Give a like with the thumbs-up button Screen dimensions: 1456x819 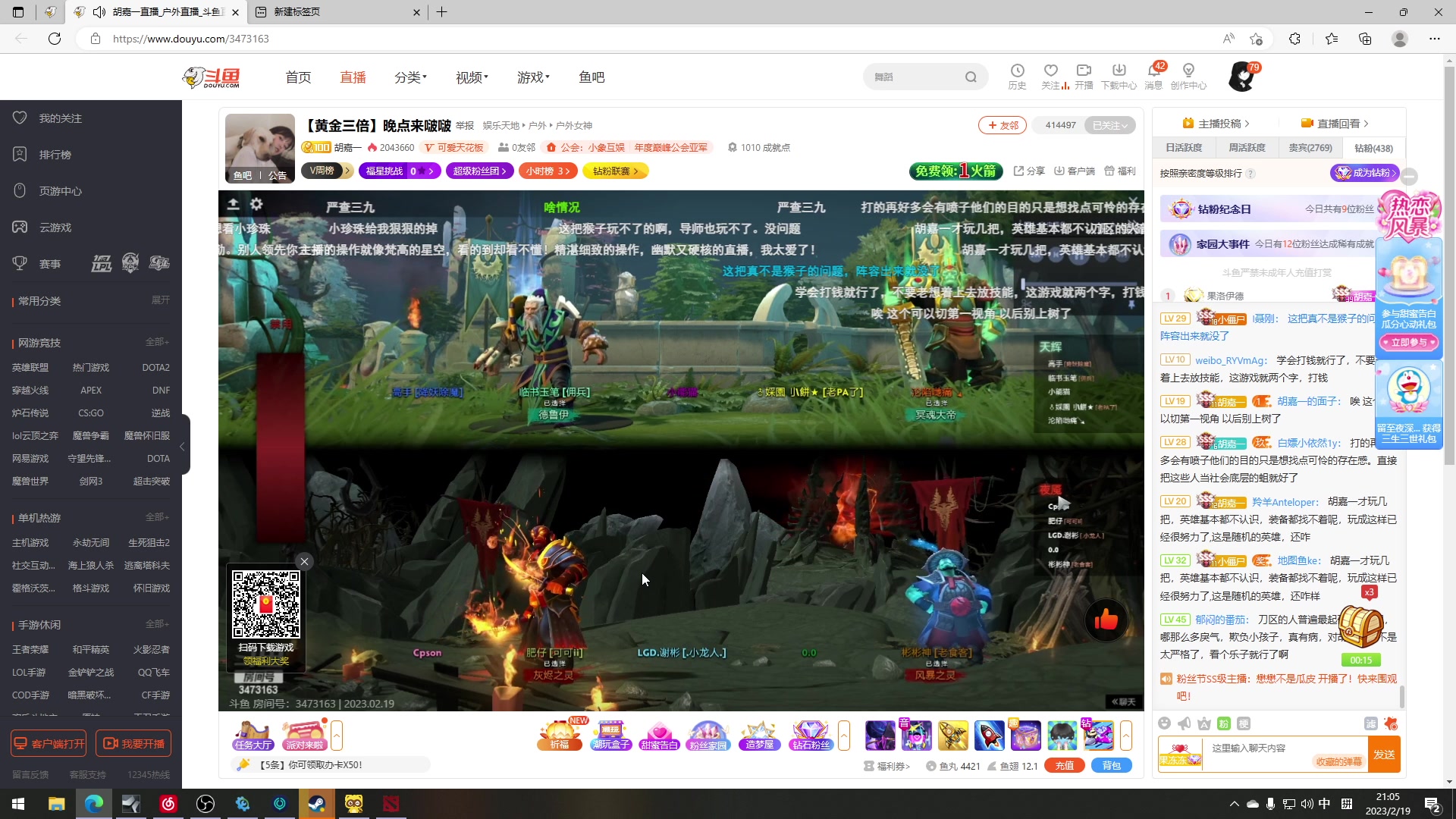tap(1106, 620)
